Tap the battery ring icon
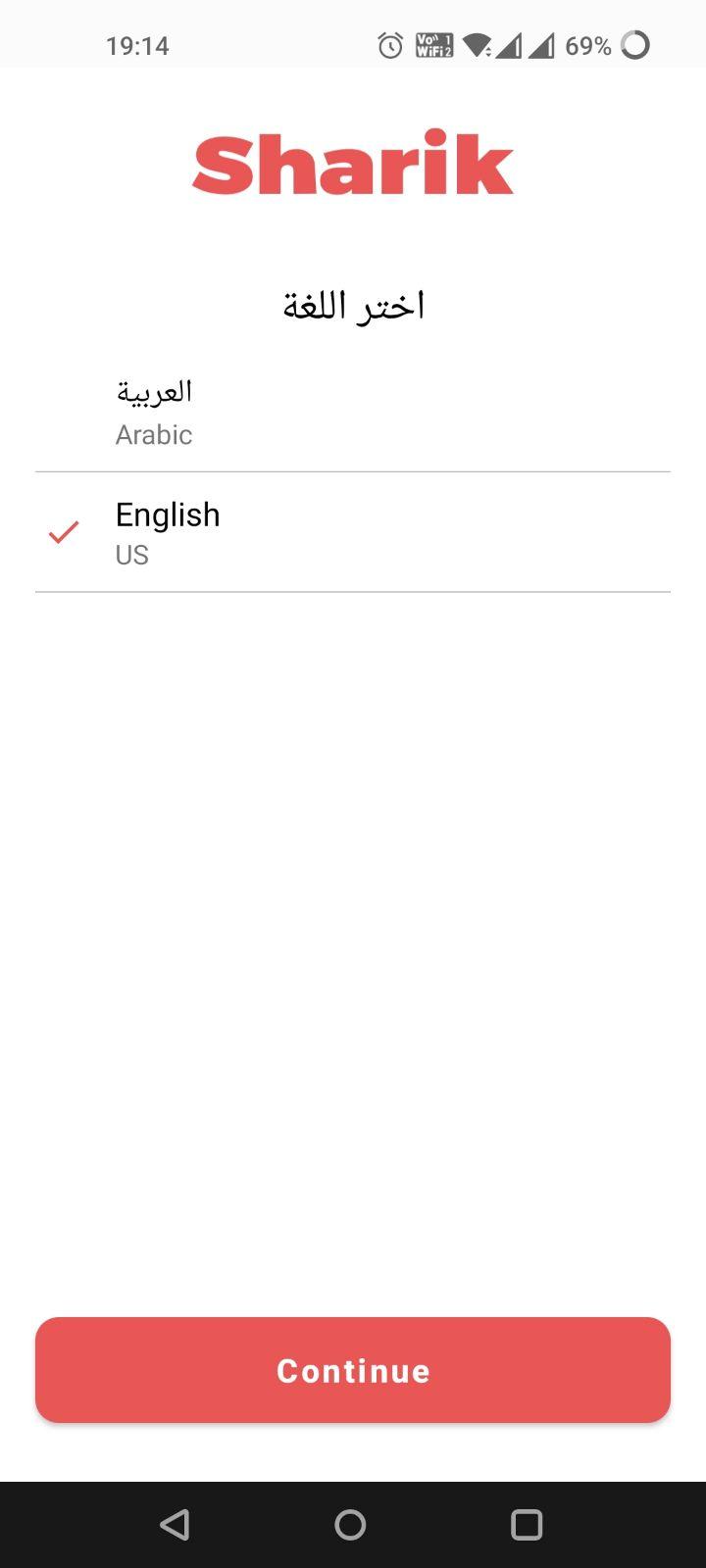This screenshot has height=1568, width=706. [635, 45]
